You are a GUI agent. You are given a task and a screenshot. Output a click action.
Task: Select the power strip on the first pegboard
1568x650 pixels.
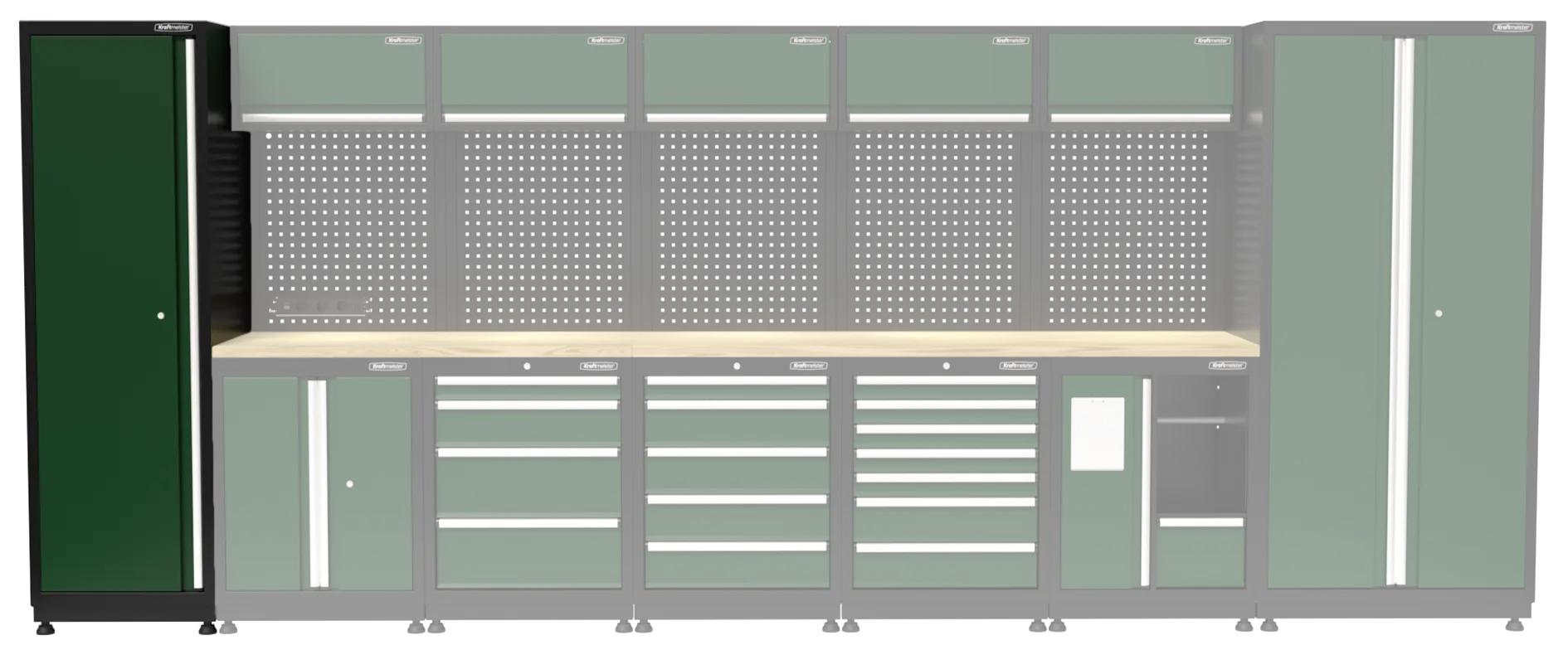pos(319,307)
